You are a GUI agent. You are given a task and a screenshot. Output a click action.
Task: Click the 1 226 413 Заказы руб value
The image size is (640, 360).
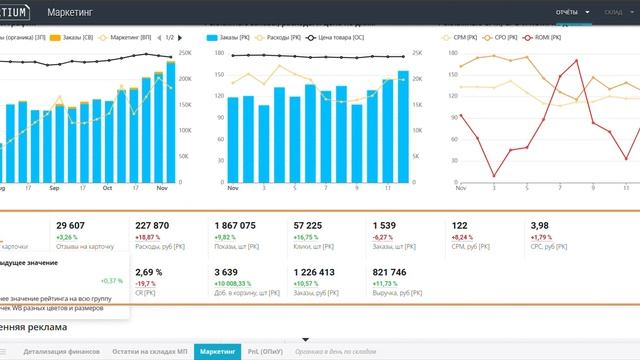pyautogui.click(x=314, y=272)
